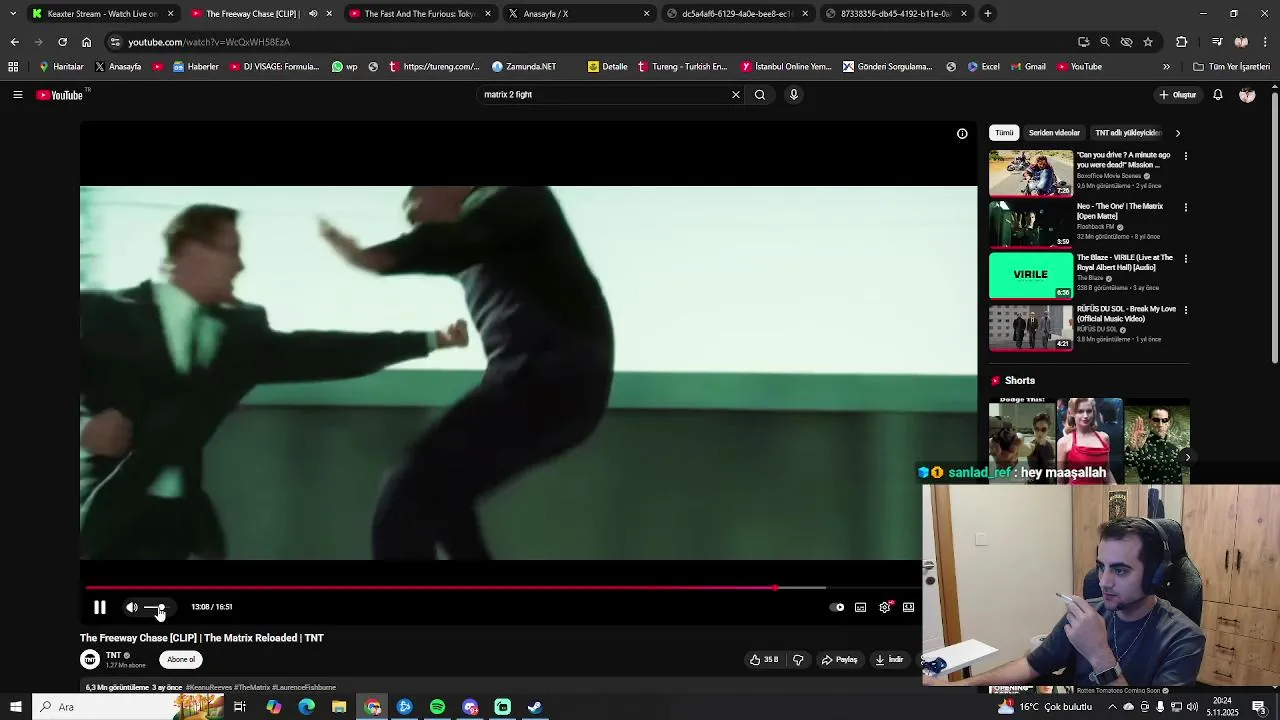1280x720 pixels.
Task: Open the video info card icon
Action: coord(962,133)
